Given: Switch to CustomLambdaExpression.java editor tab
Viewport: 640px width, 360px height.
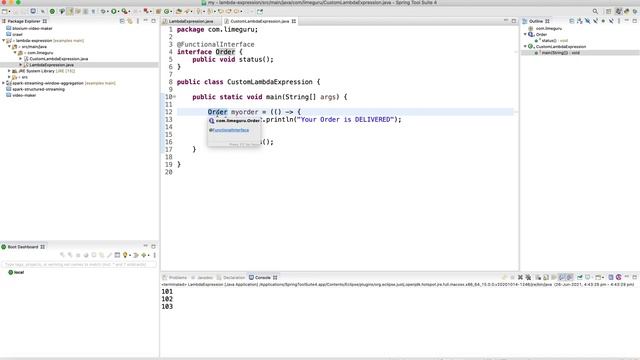Looking at the screenshot, I should coord(260,21).
